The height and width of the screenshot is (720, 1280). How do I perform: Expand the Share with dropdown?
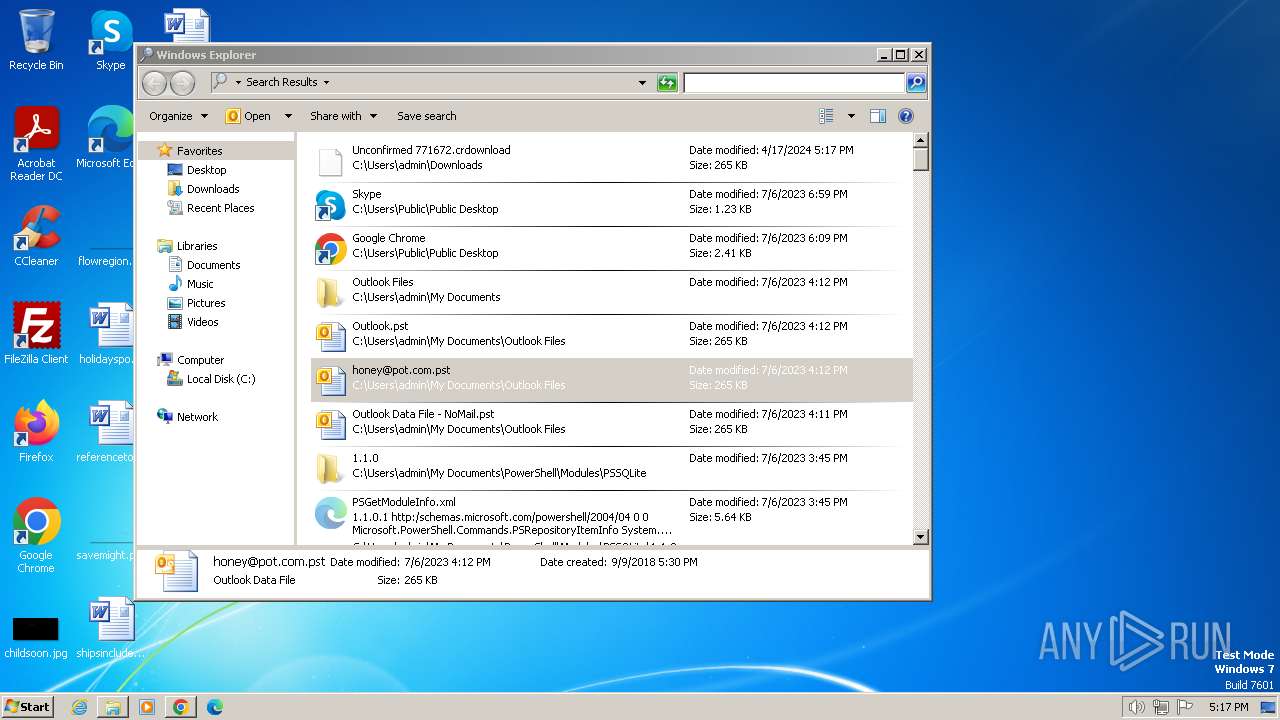(x=343, y=116)
